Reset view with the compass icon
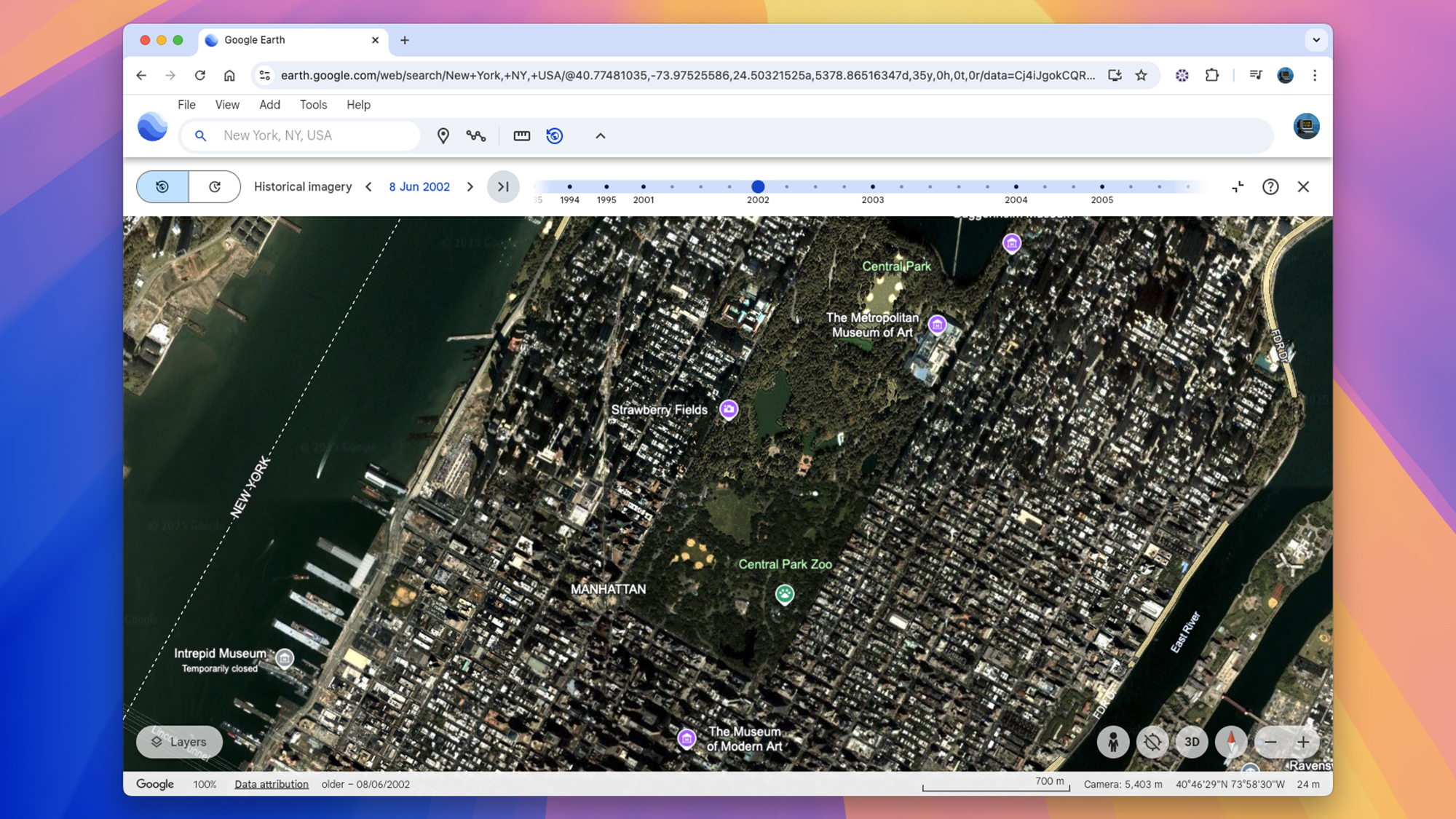This screenshot has width=1456, height=819. [1231, 742]
